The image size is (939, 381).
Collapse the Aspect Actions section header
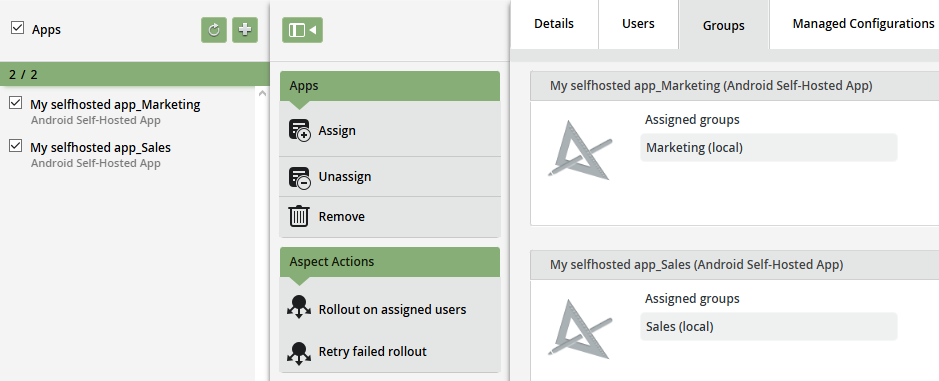click(x=389, y=262)
